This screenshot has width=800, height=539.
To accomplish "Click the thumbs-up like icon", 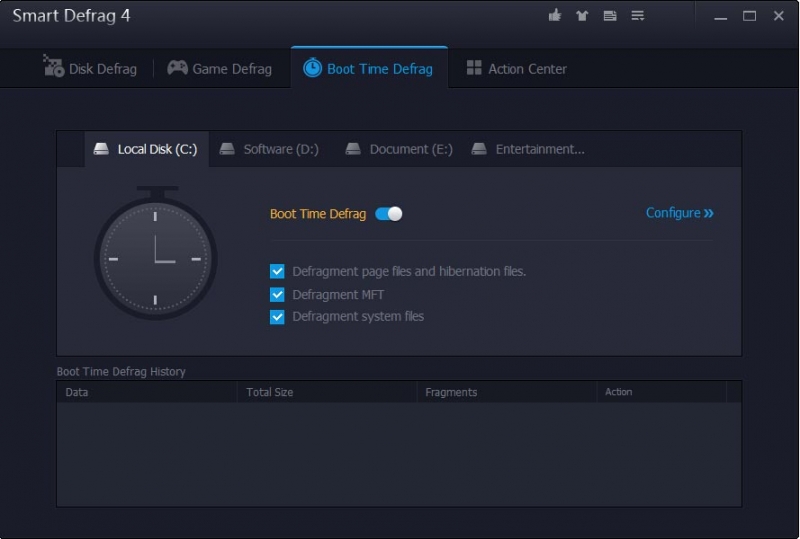I will (555, 16).
